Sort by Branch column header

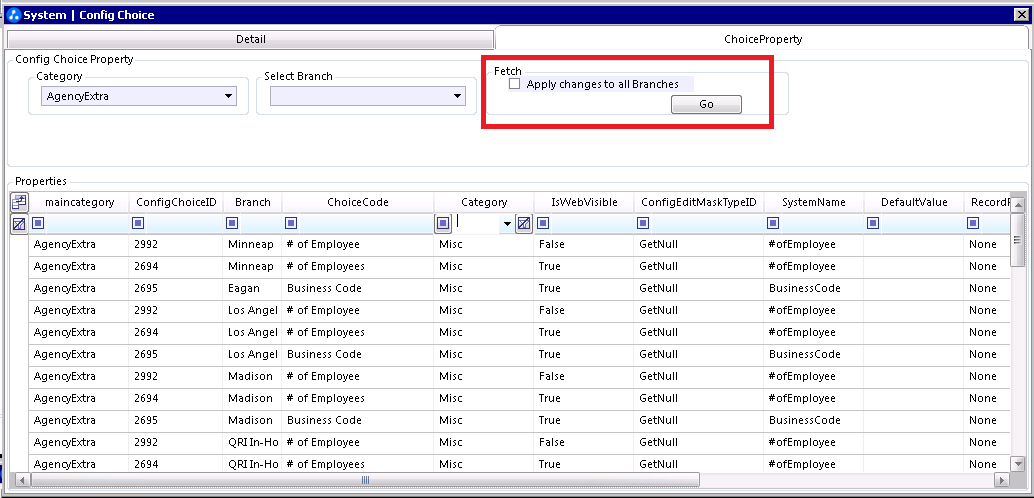point(253,202)
